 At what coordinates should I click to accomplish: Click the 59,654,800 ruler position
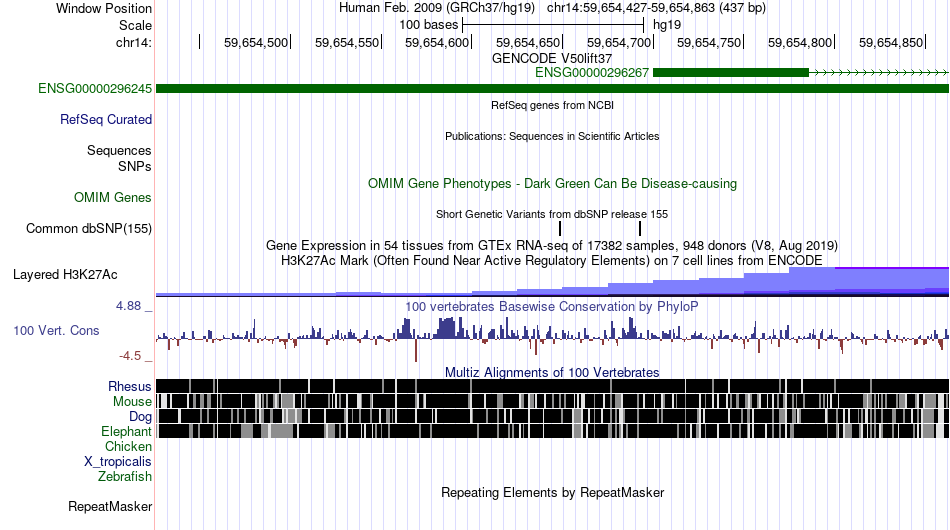800,42
